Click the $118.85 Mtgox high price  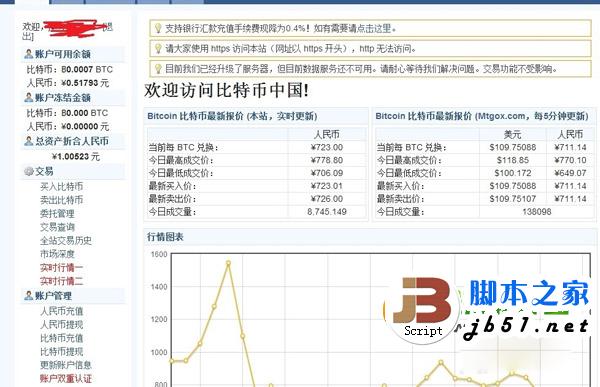pyautogui.click(x=513, y=160)
